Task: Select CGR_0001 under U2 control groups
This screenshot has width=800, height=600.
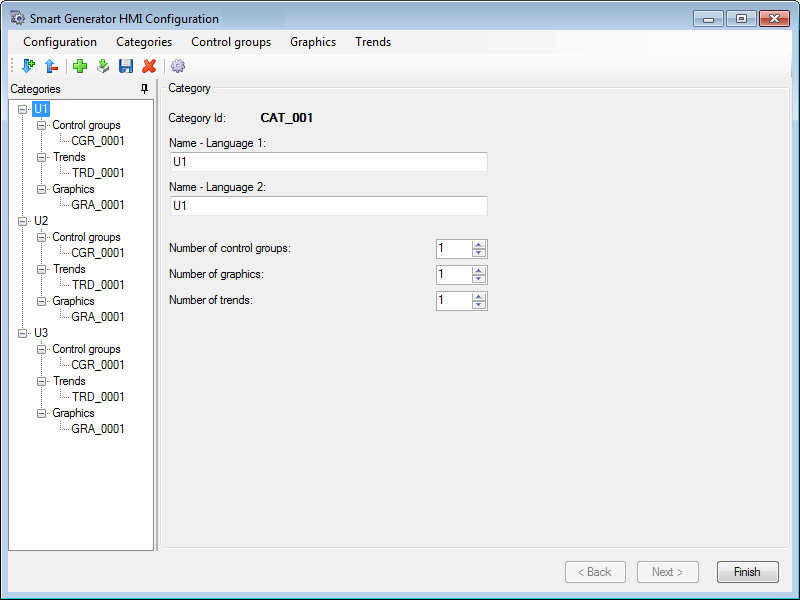Action: click(x=98, y=253)
